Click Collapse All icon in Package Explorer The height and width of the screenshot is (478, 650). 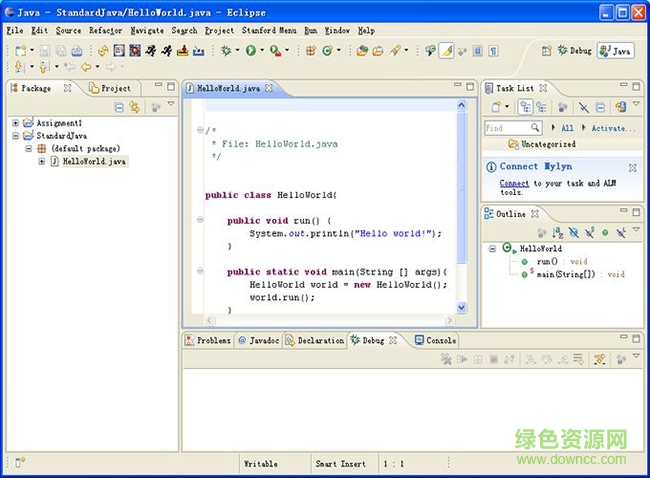point(119,107)
